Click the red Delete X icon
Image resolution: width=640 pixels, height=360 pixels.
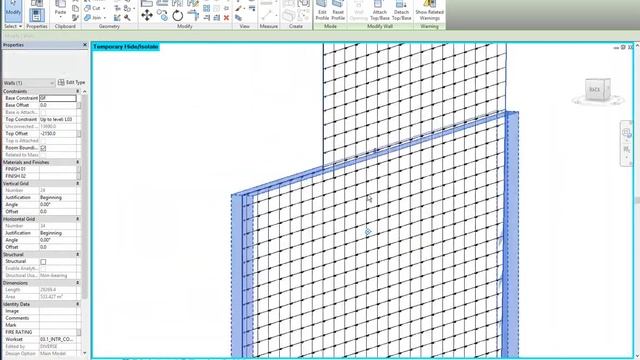click(x=226, y=18)
